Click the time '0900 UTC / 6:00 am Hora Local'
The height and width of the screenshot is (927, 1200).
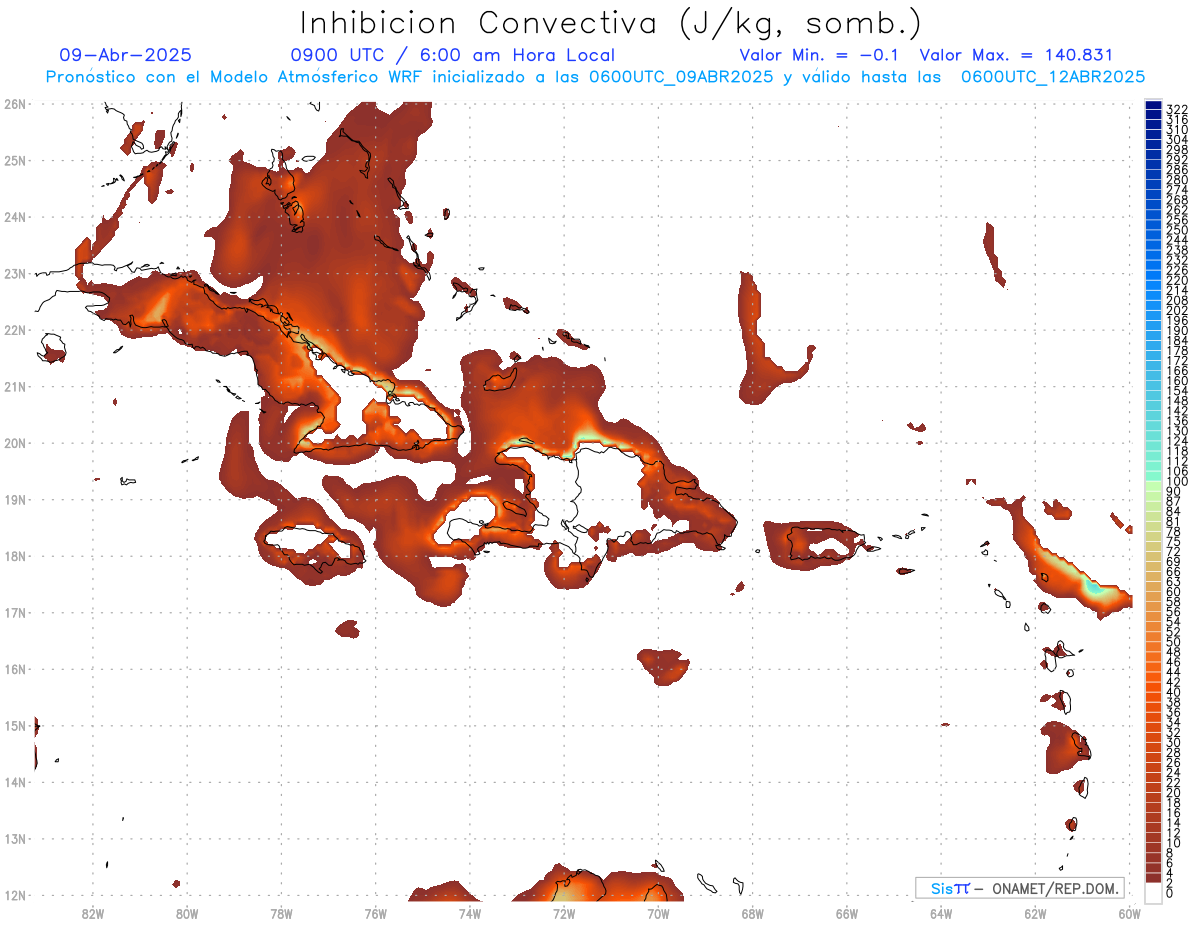tap(452, 55)
